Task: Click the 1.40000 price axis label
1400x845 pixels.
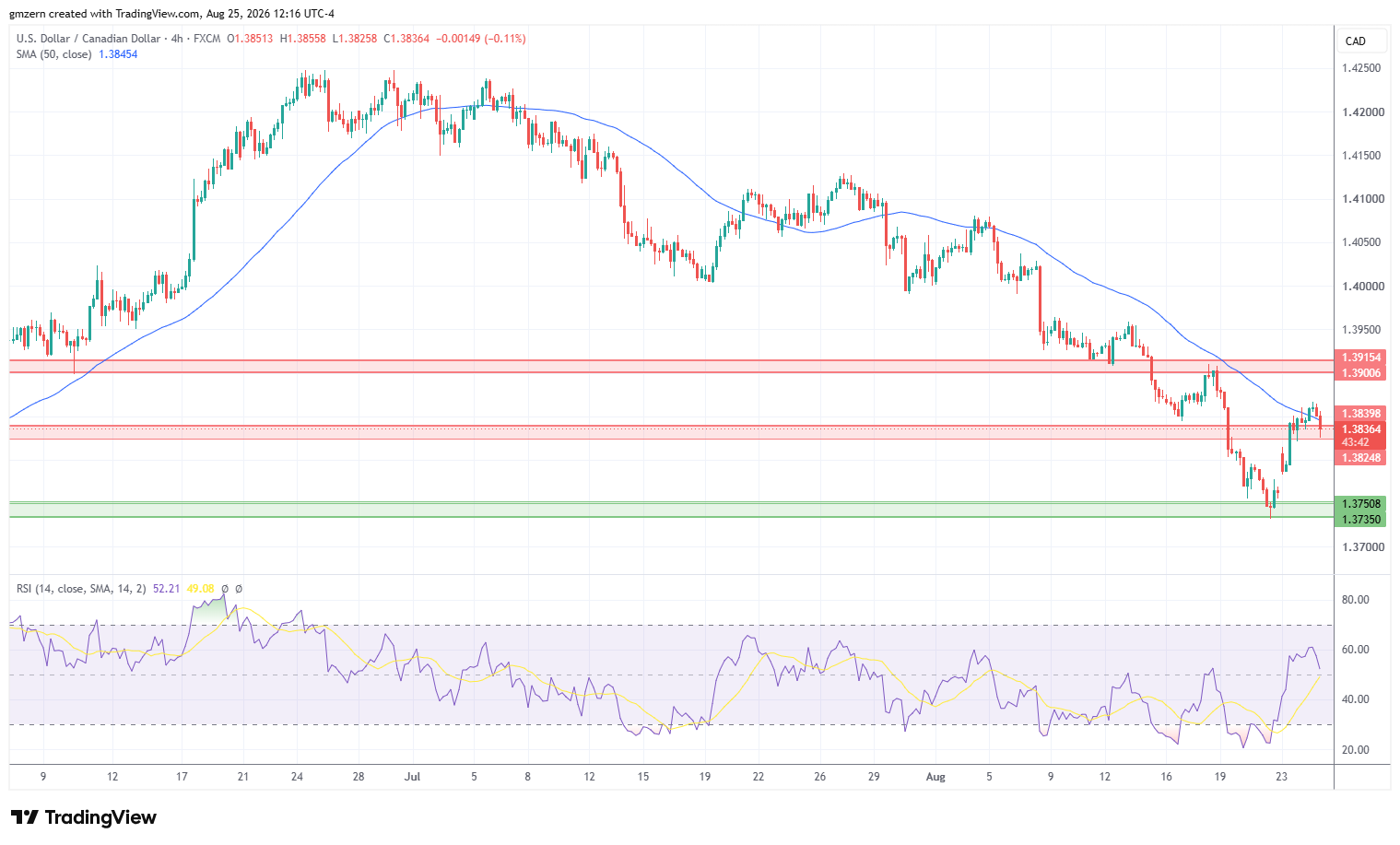Action: click(1361, 287)
